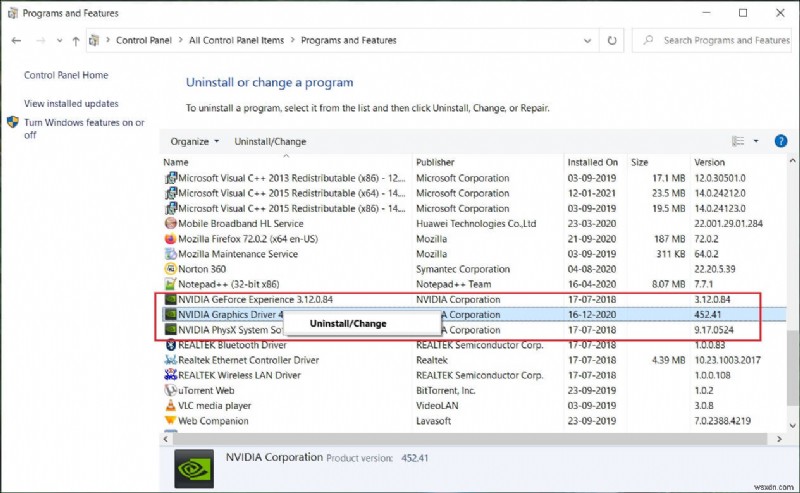Click the 16-12-2020 installed date cell
This screenshot has width=800, height=493.
[x=592, y=314]
